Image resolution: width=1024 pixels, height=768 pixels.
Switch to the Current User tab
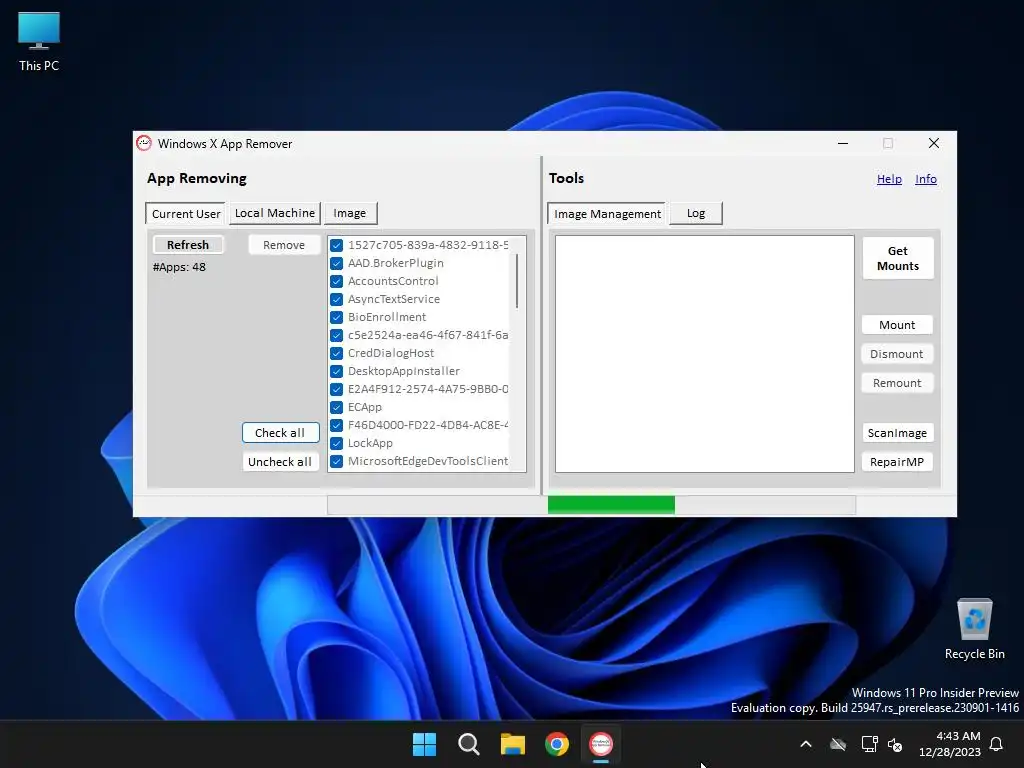[x=185, y=214]
